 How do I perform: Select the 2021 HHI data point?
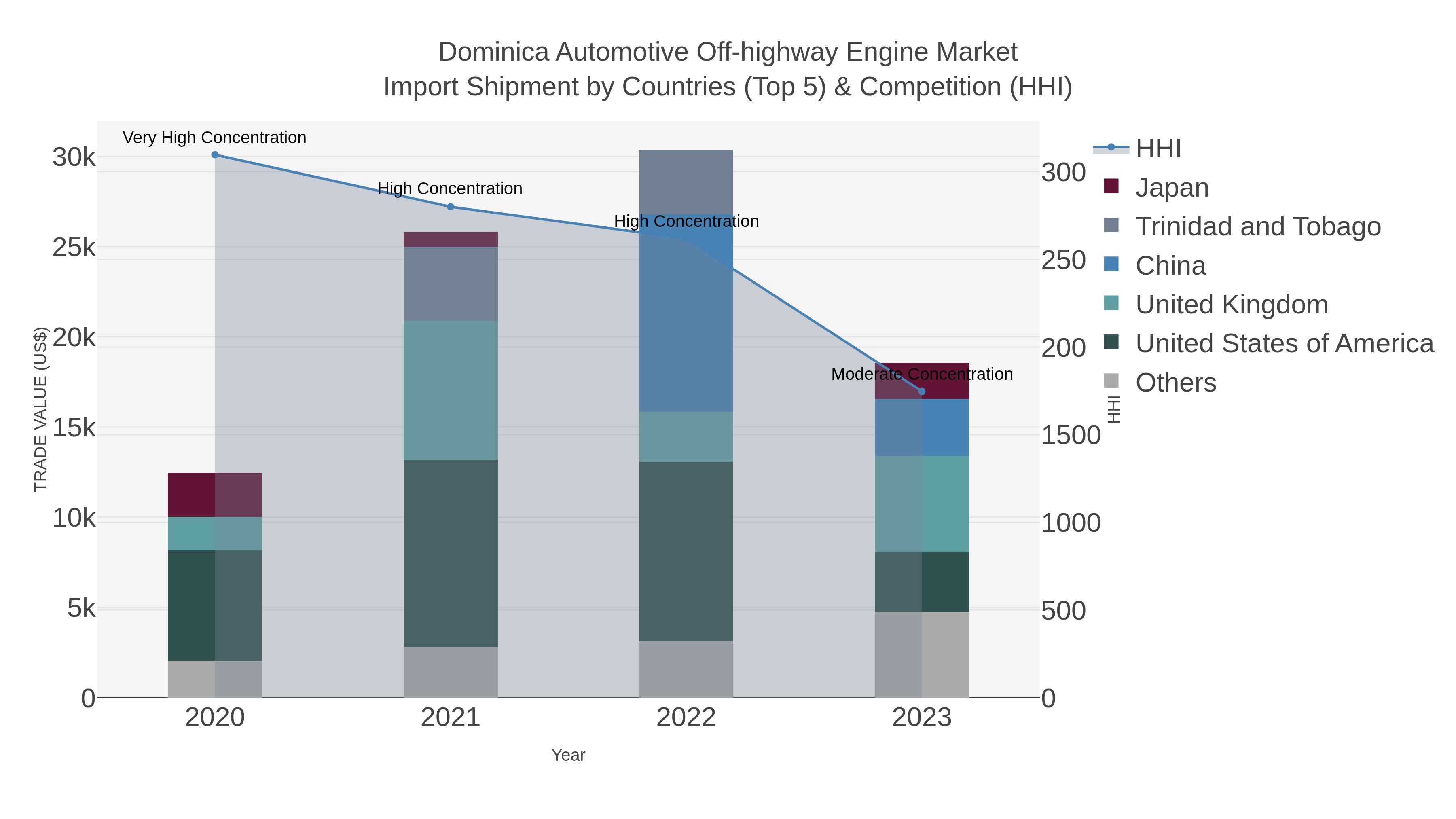tap(451, 207)
